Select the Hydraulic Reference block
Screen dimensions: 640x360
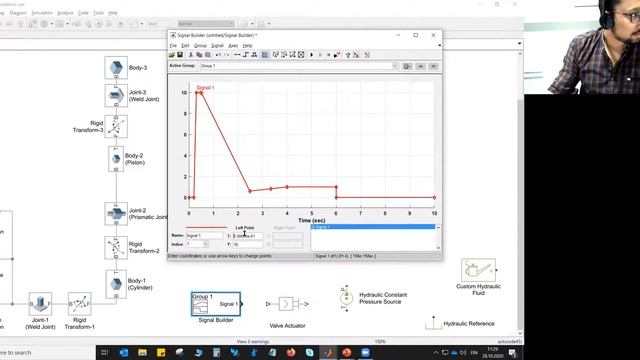pyautogui.click(x=433, y=323)
